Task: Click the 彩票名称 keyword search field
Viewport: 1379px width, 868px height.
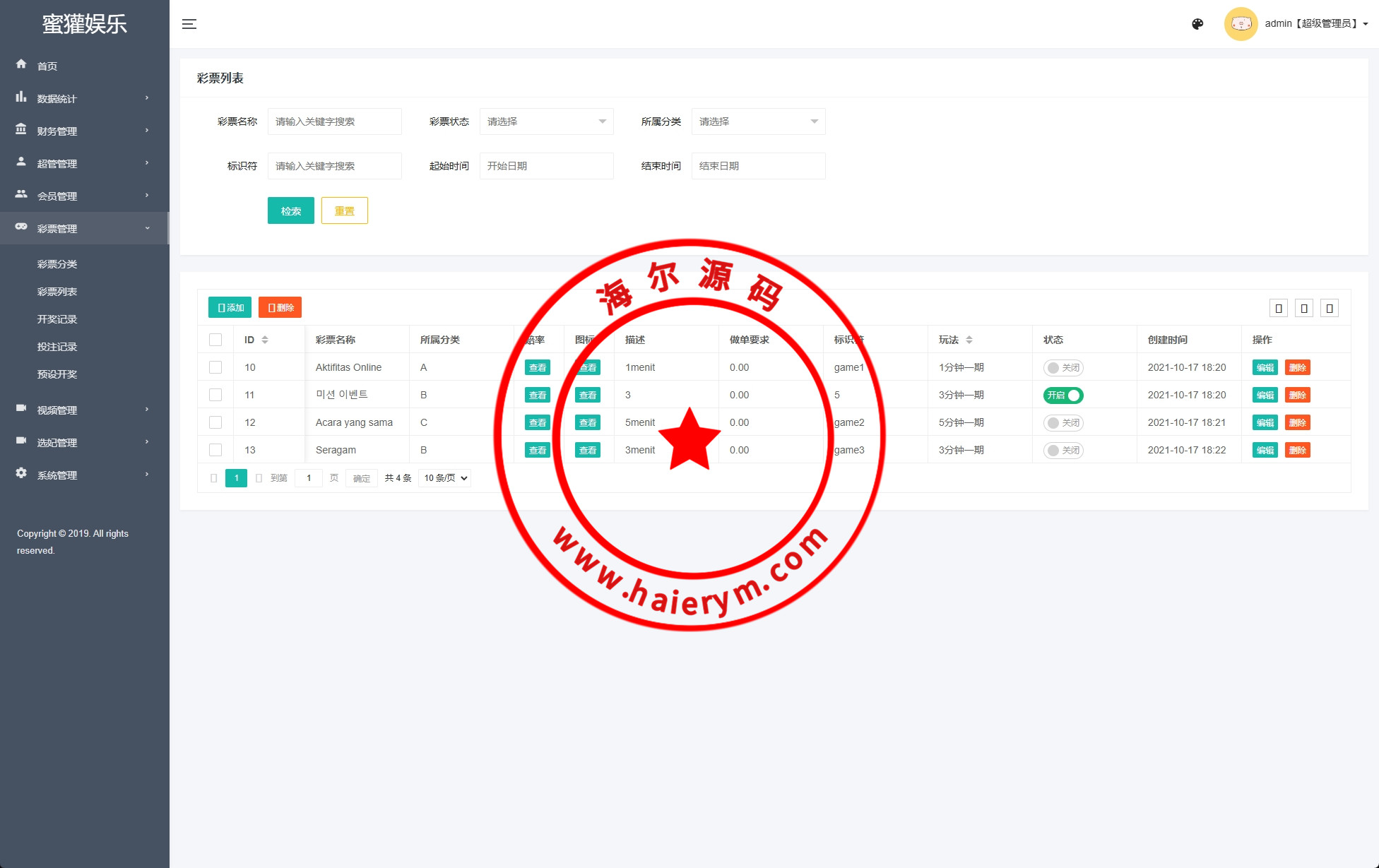Action: (x=334, y=121)
